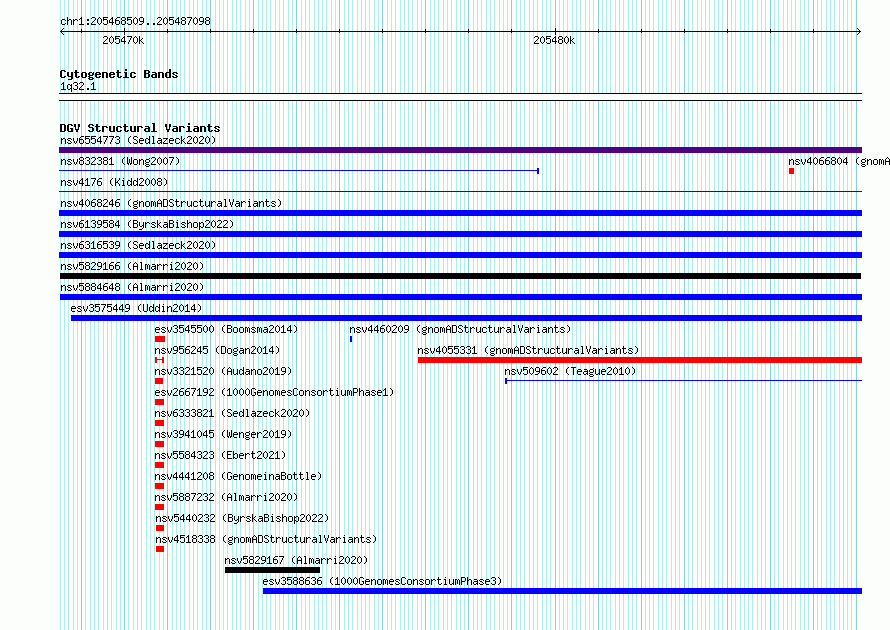The height and width of the screenshot is (630, 890).
Task: Open the nsv4066804 variant label
Action: pos(839,161)
